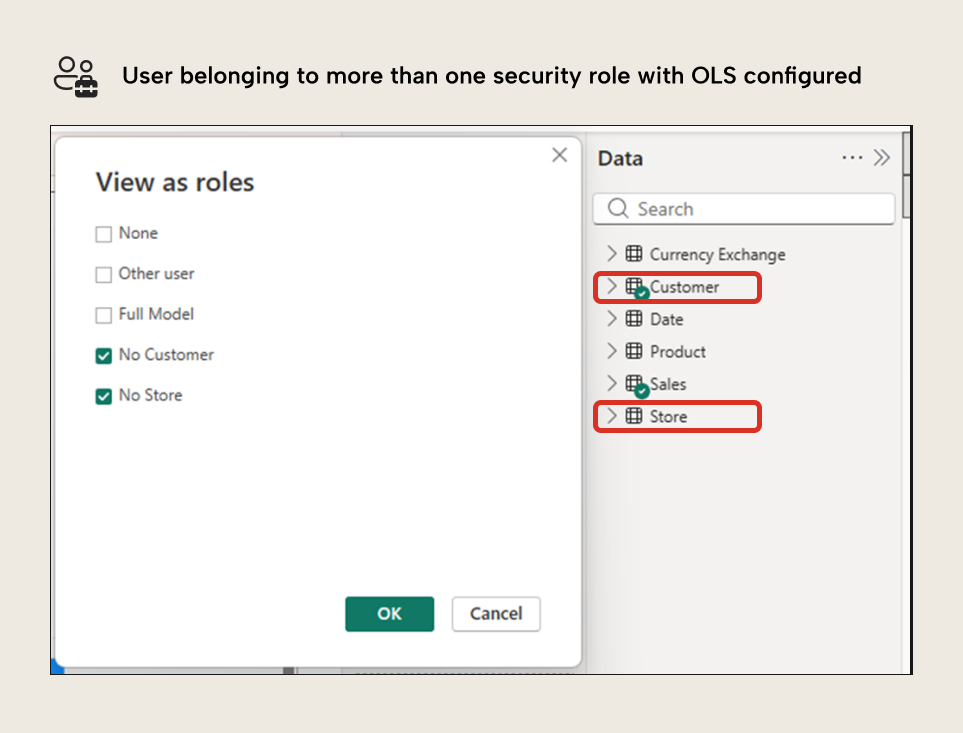Click the Date table icon

[634, 319]
